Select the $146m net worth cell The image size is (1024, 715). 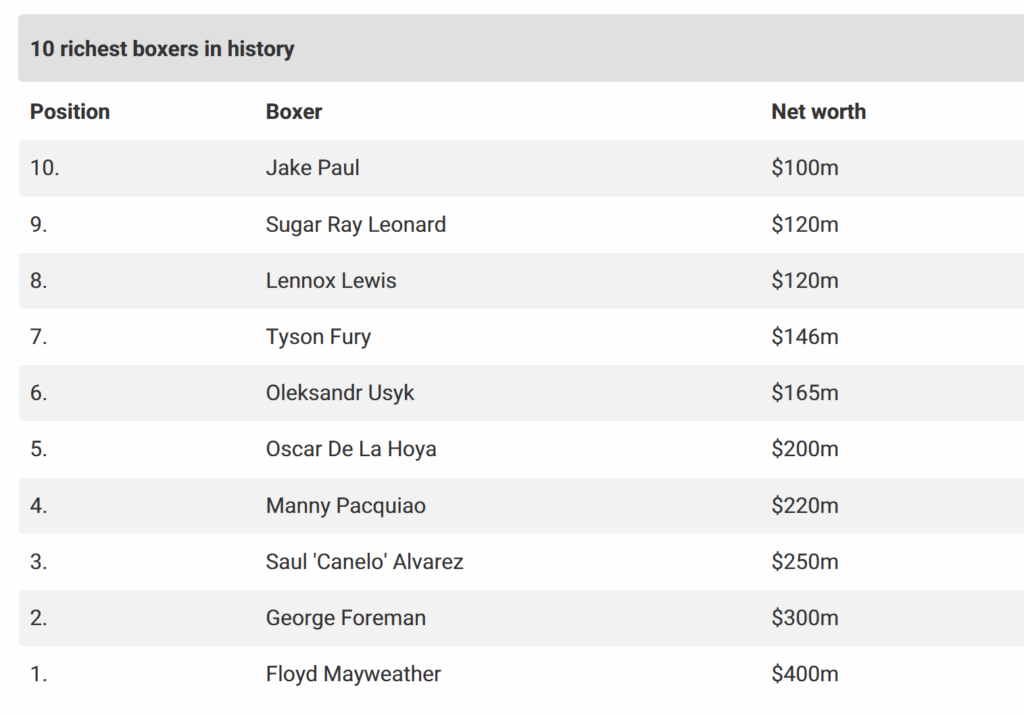coord(804,337)
